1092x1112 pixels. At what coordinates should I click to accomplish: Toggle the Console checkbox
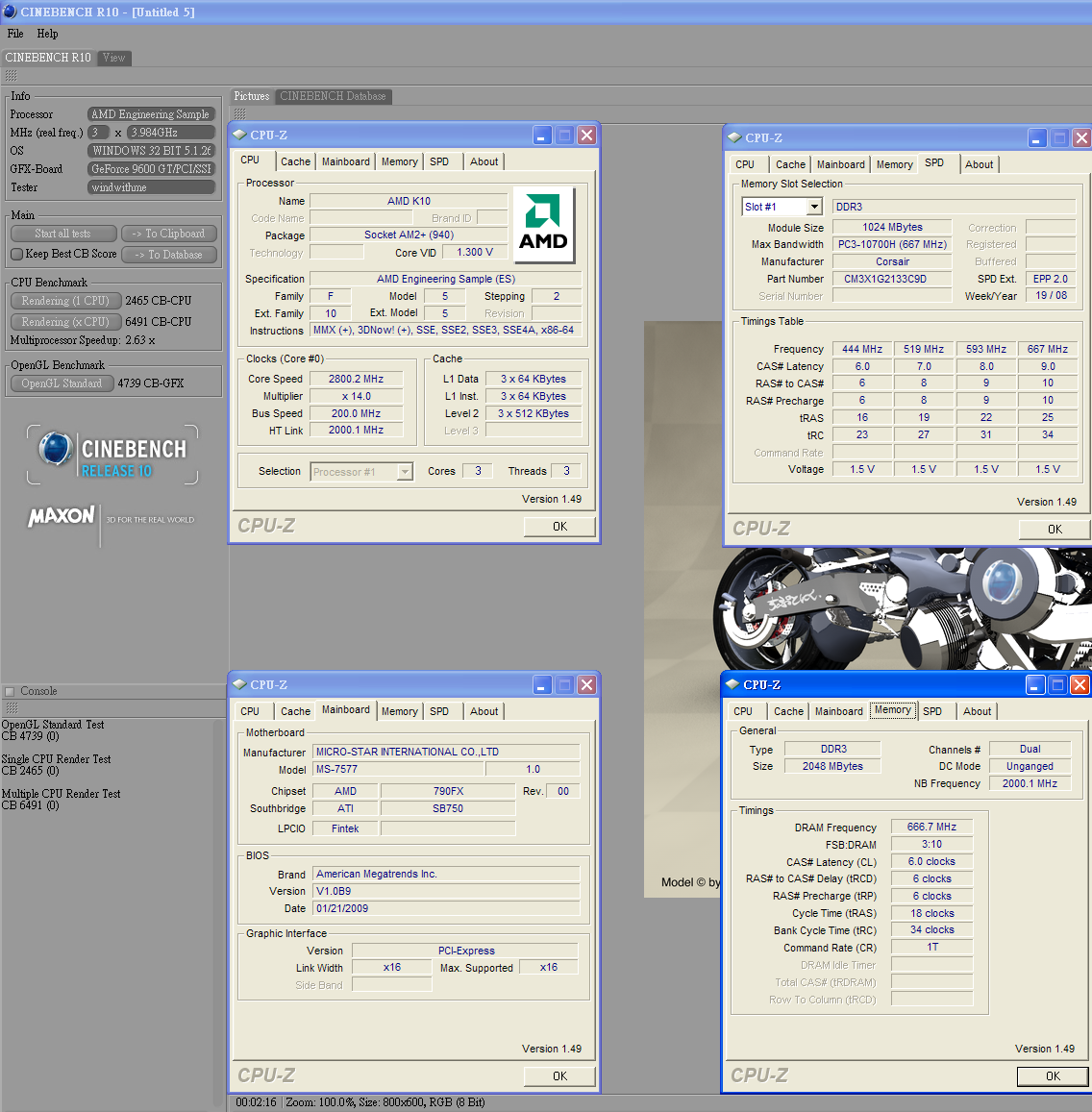(x=10, y=691)
